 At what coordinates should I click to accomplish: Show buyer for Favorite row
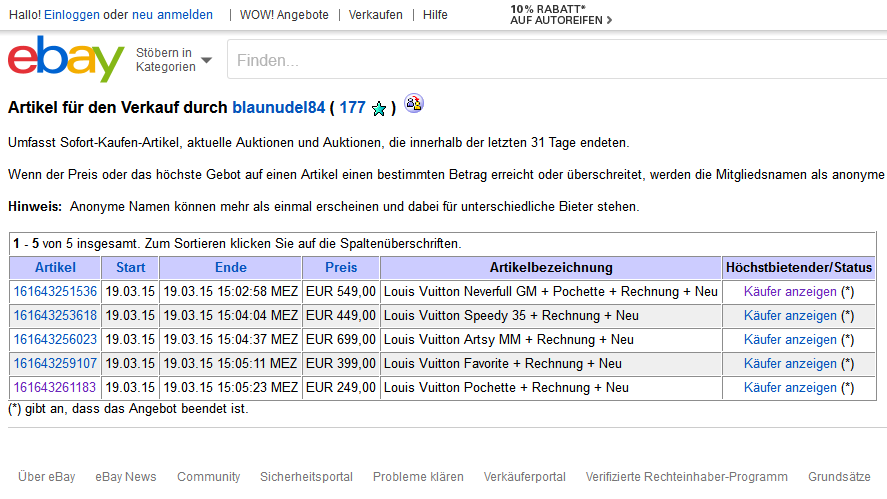[790, 364]
